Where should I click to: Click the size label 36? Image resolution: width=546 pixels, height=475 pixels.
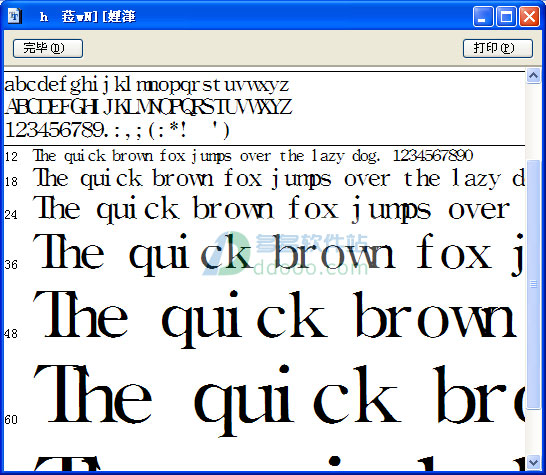point(11,265)
